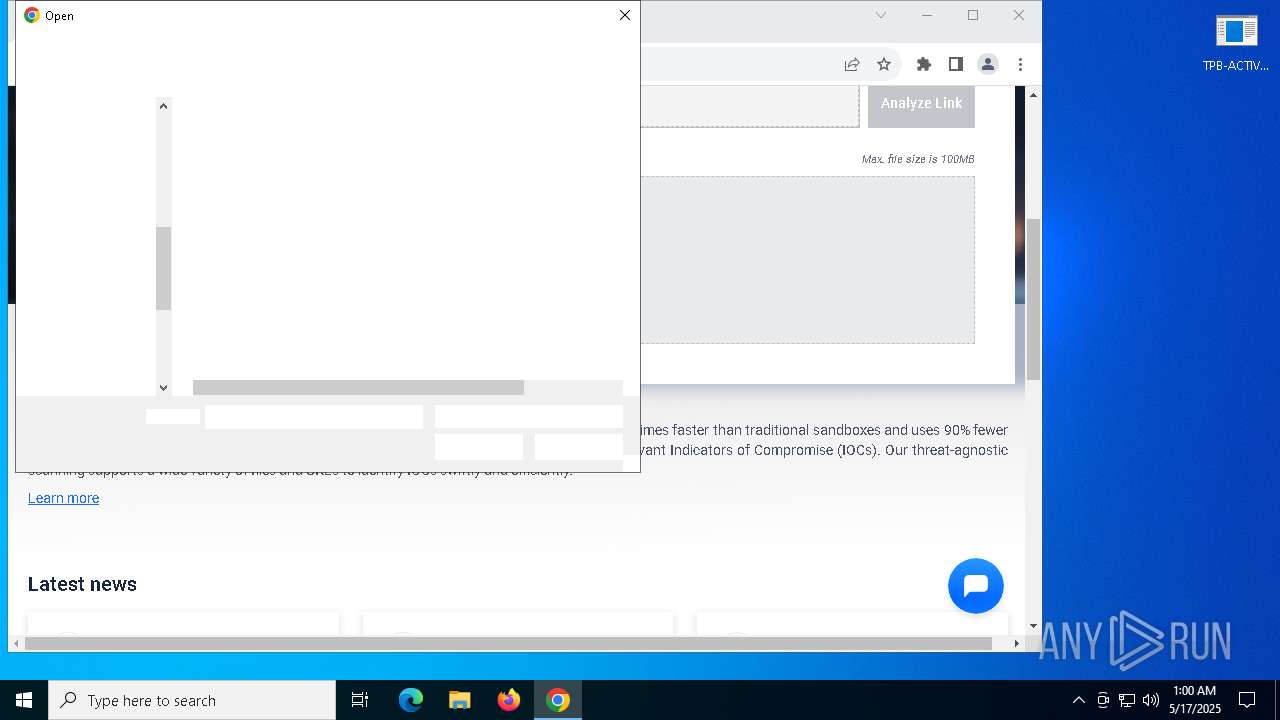Screen dimensions: 1280x720
Task: Click the webpage horizontal scrollbar
Action: pyautogui.click(x=508, y=644)
